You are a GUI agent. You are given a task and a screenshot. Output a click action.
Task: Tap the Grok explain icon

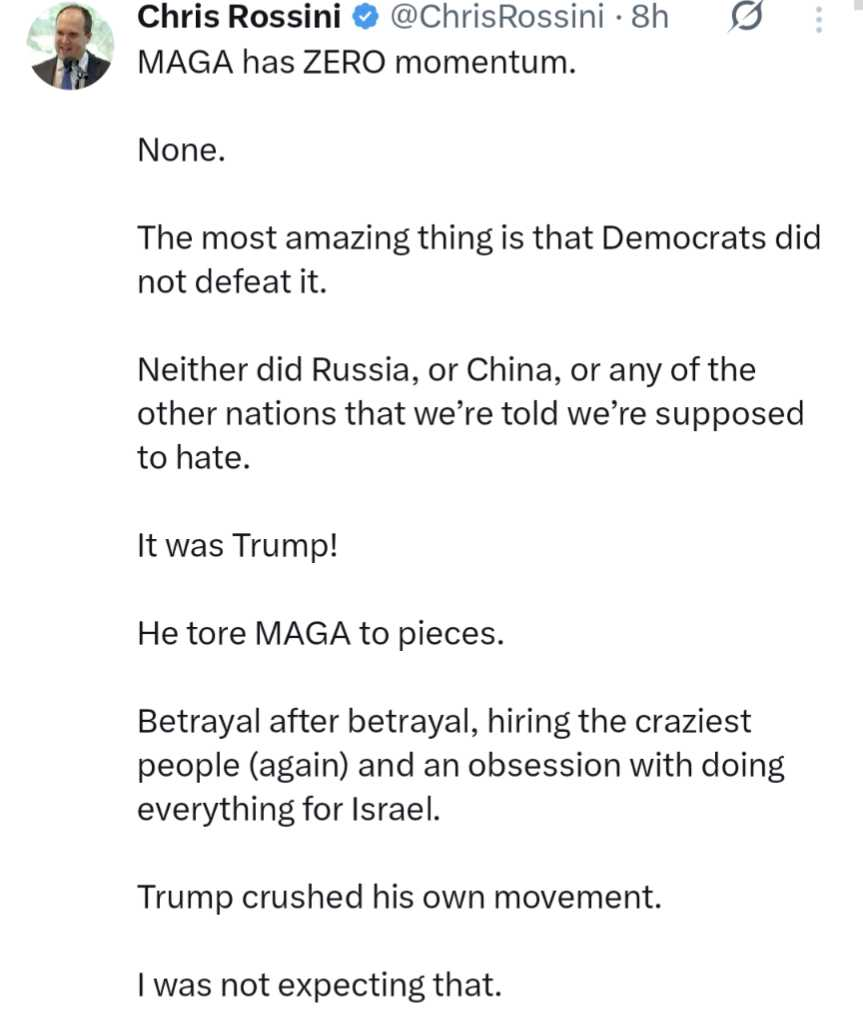pos(748,17)
